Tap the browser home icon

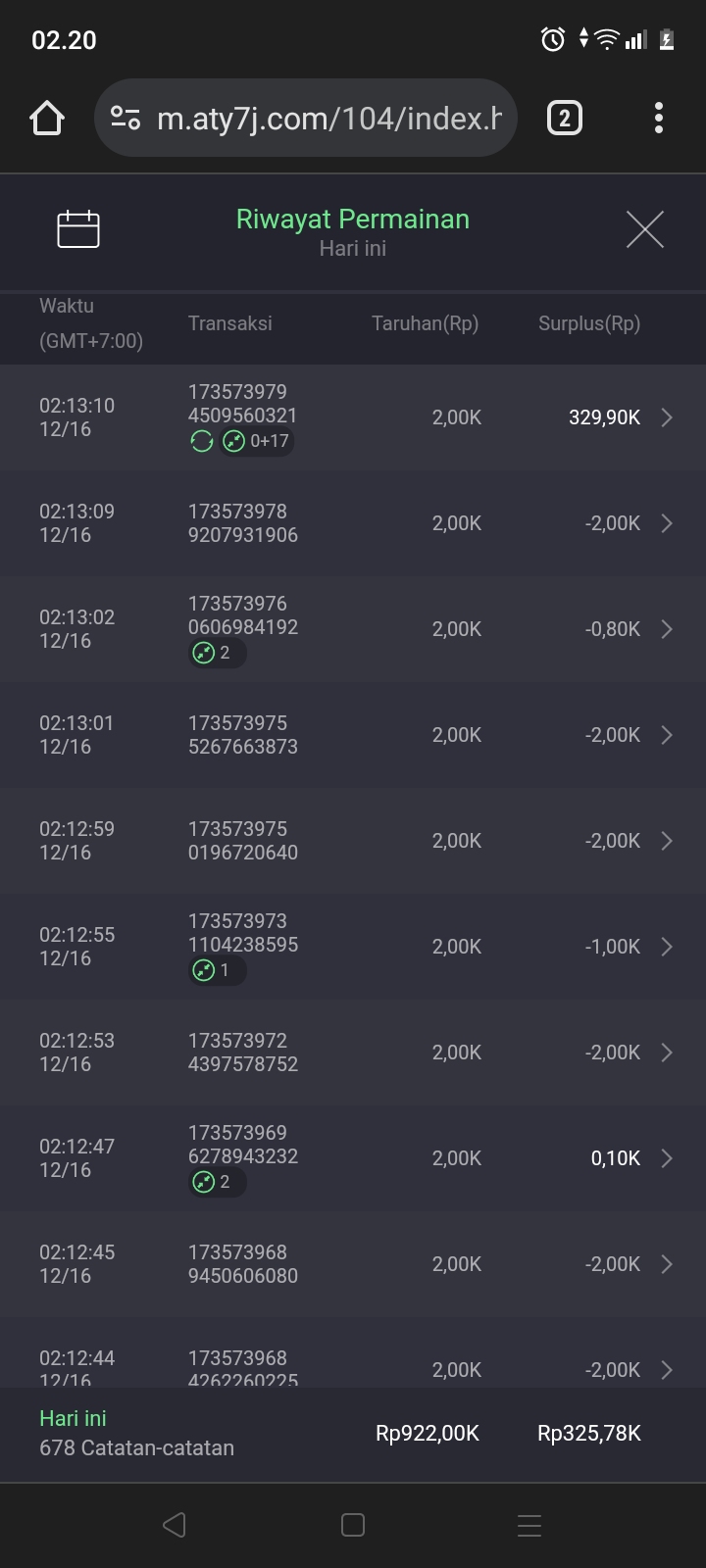coord(47,119)
